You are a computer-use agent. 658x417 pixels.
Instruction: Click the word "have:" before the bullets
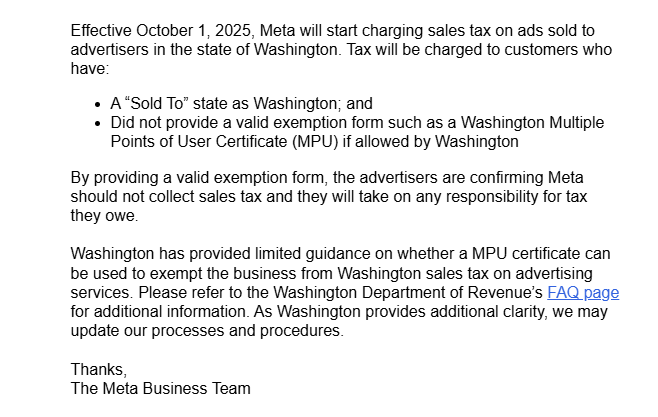point(90,68)
